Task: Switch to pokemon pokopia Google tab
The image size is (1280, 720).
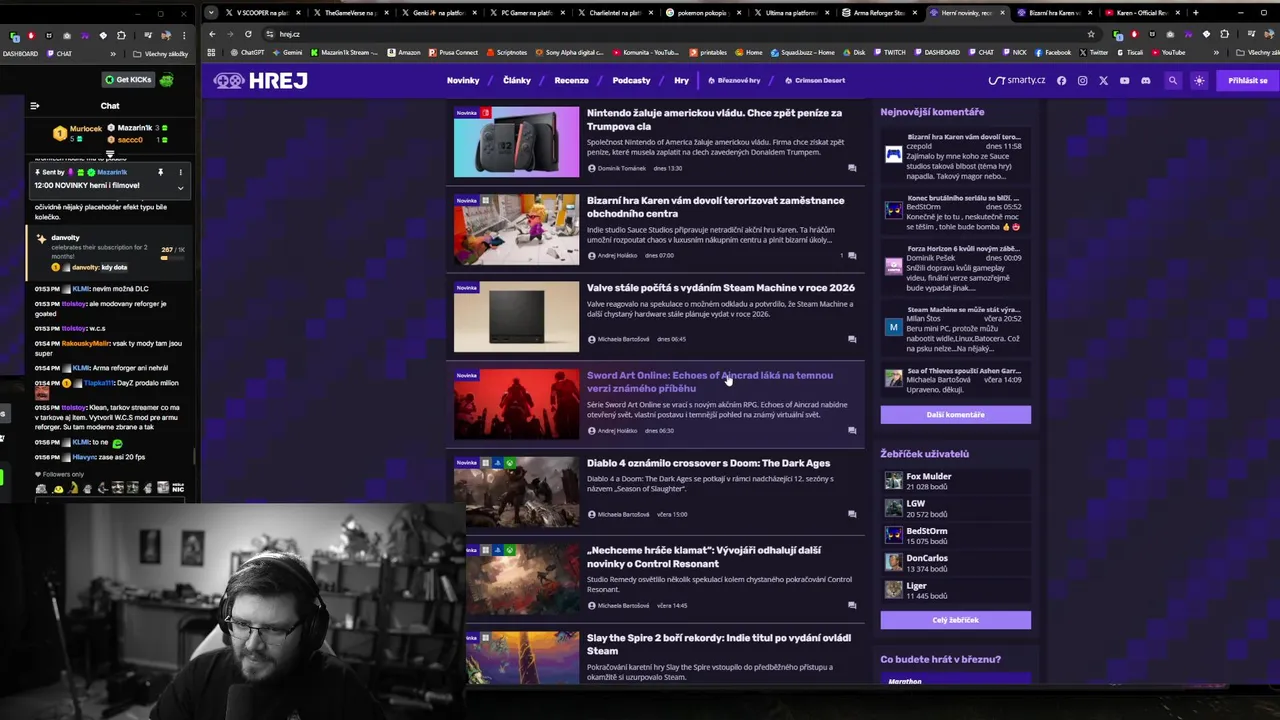Action: [x=704, y=13]
